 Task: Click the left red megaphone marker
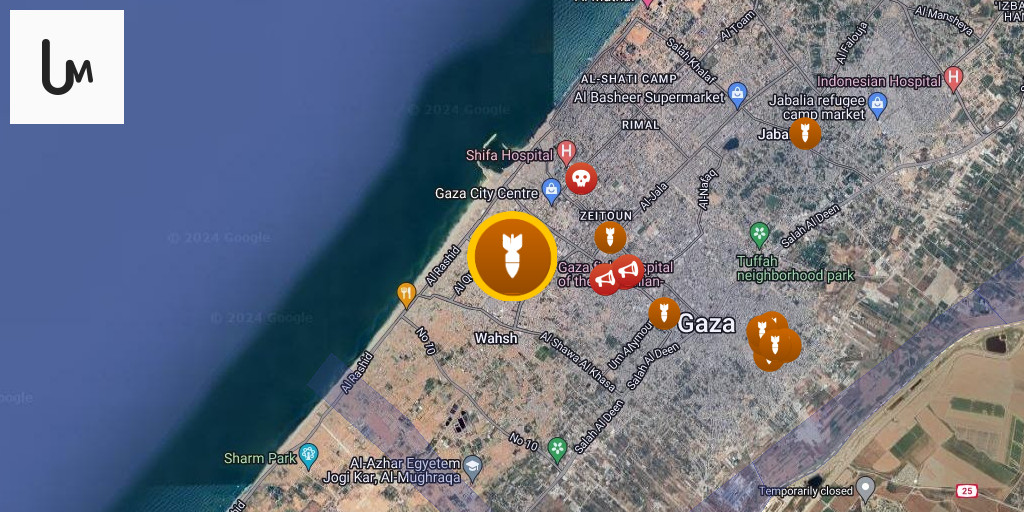(605, 280)
